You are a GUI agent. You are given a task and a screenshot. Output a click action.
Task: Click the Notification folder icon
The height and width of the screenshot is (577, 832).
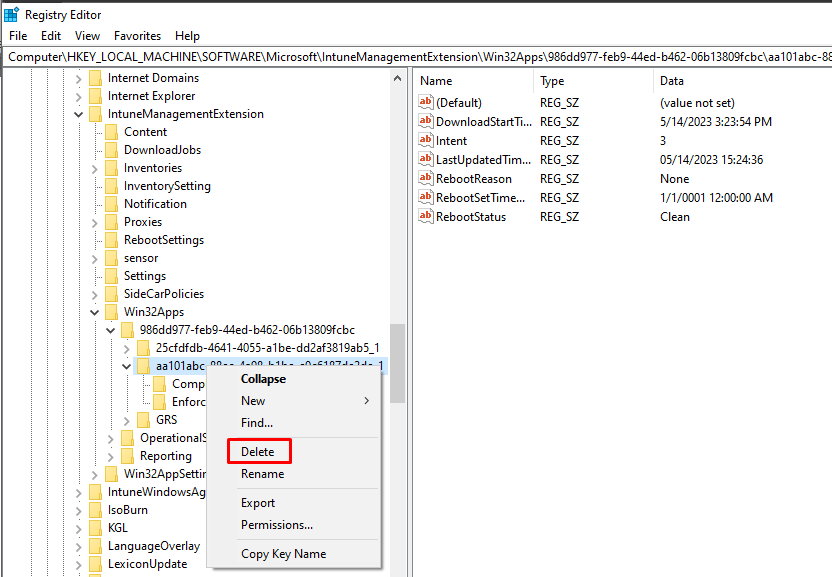click(x=111, y=204)
